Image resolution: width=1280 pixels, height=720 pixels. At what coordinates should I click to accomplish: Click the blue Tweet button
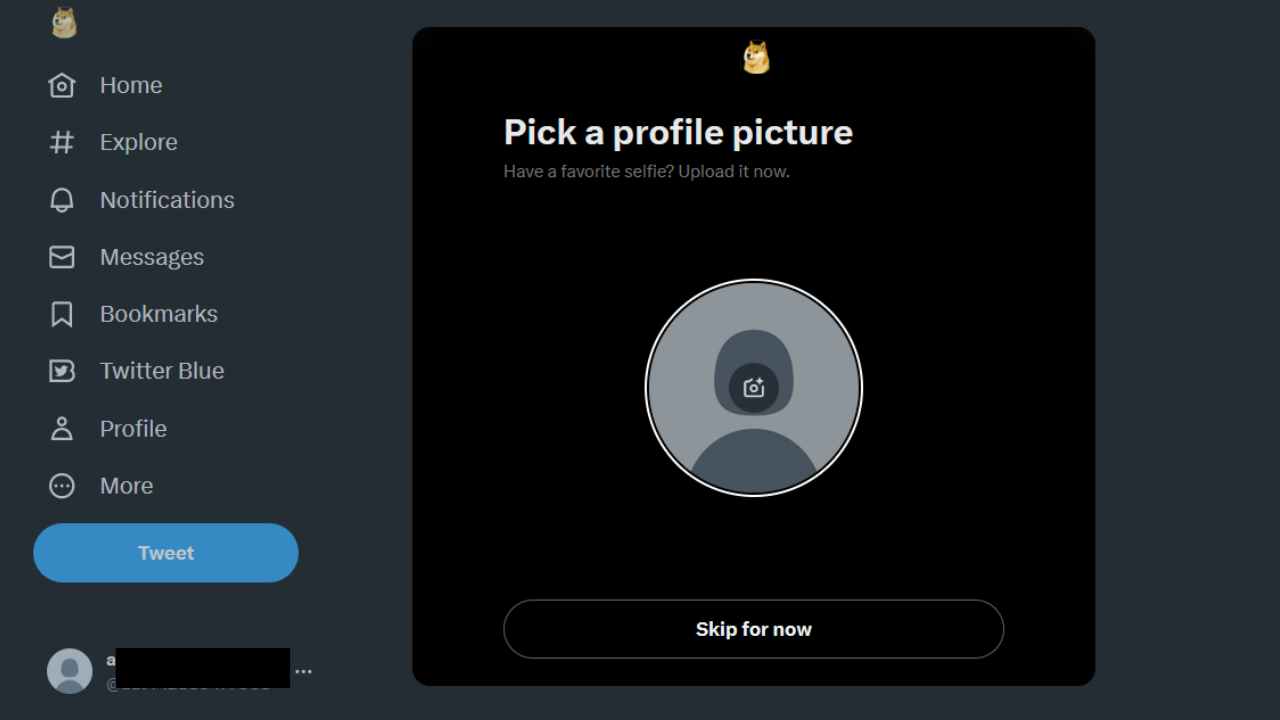pyautogui.click(x=166, y=553)
